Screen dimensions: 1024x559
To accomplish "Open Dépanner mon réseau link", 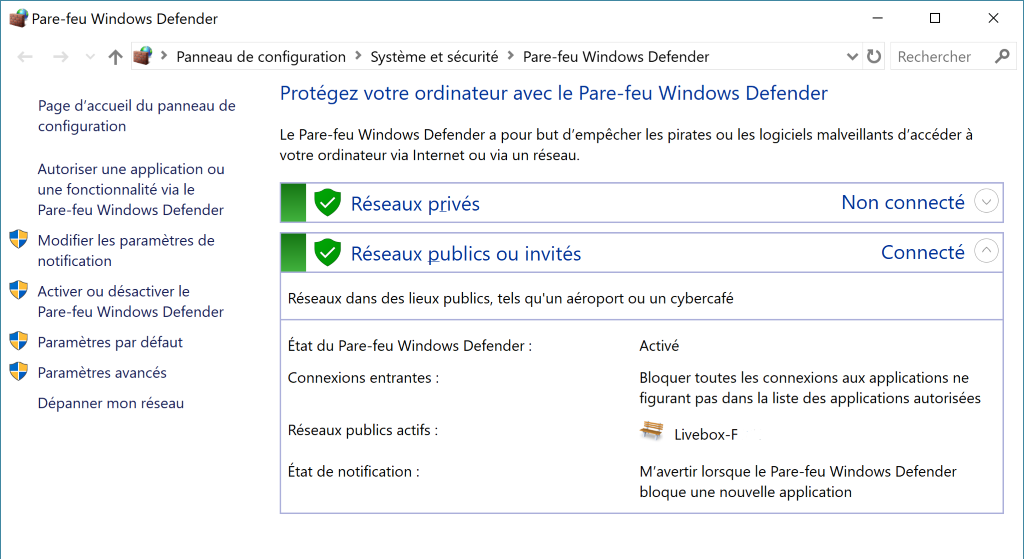I will [x=110, y=404].
